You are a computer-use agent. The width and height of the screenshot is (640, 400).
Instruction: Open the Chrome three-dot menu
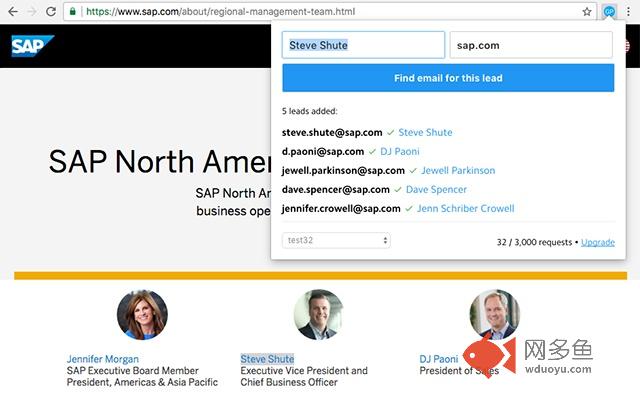coord(629,11)
